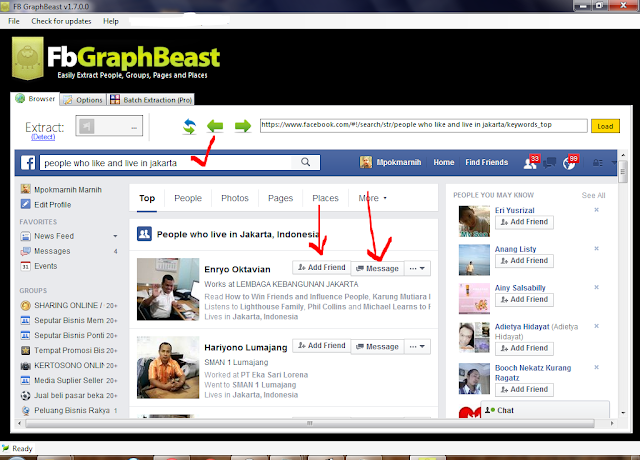Click the Mpokmarnih profile picture in top bar
The width and height of the screenshot is (640, 460).
tap(366, 162)
